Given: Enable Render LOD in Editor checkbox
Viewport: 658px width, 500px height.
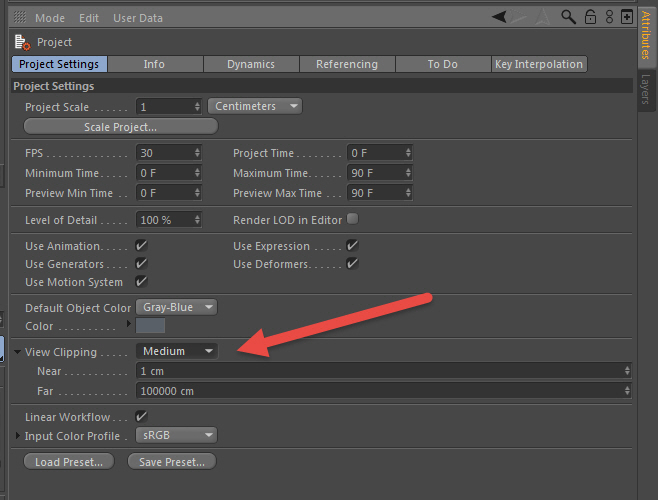Looking at the screenshot, I should coord(352,219).
